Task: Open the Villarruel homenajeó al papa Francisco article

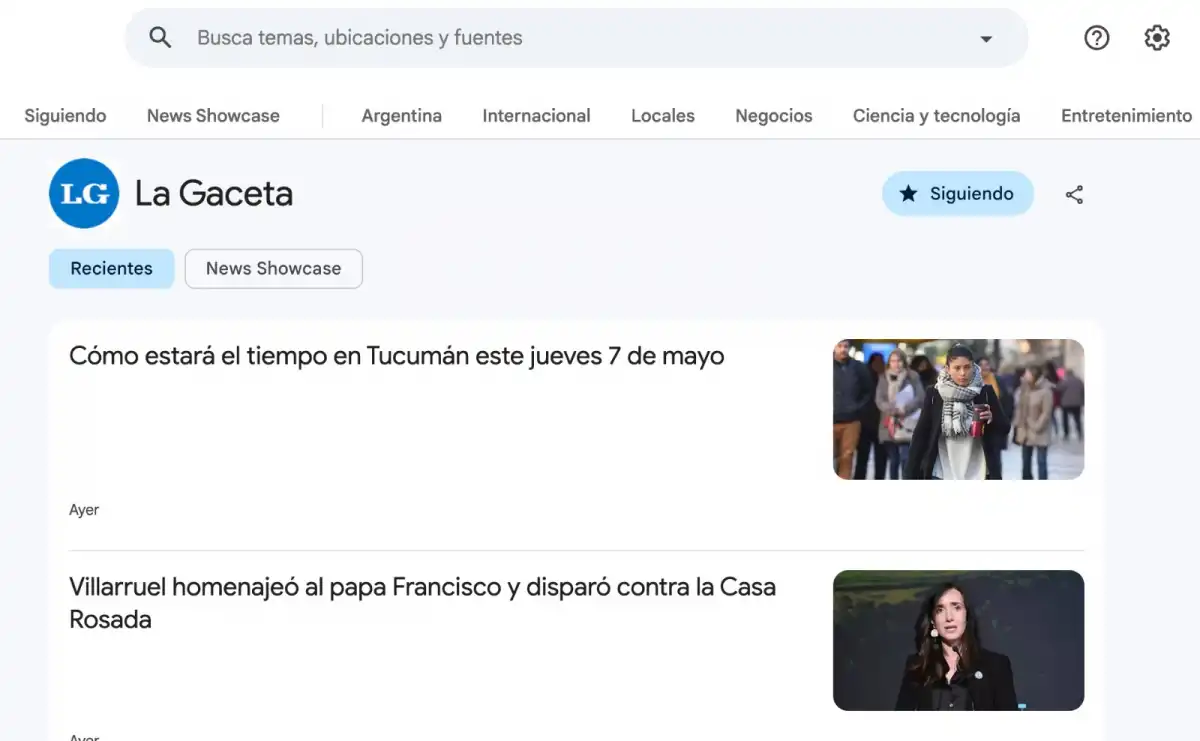Action: (x=422, y=603)
